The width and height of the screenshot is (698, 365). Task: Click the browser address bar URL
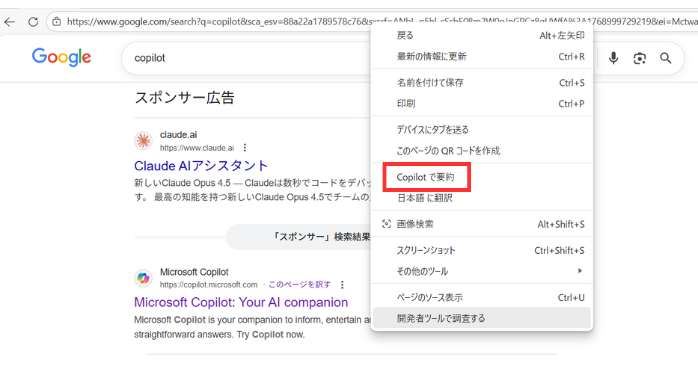click(381, 21)
